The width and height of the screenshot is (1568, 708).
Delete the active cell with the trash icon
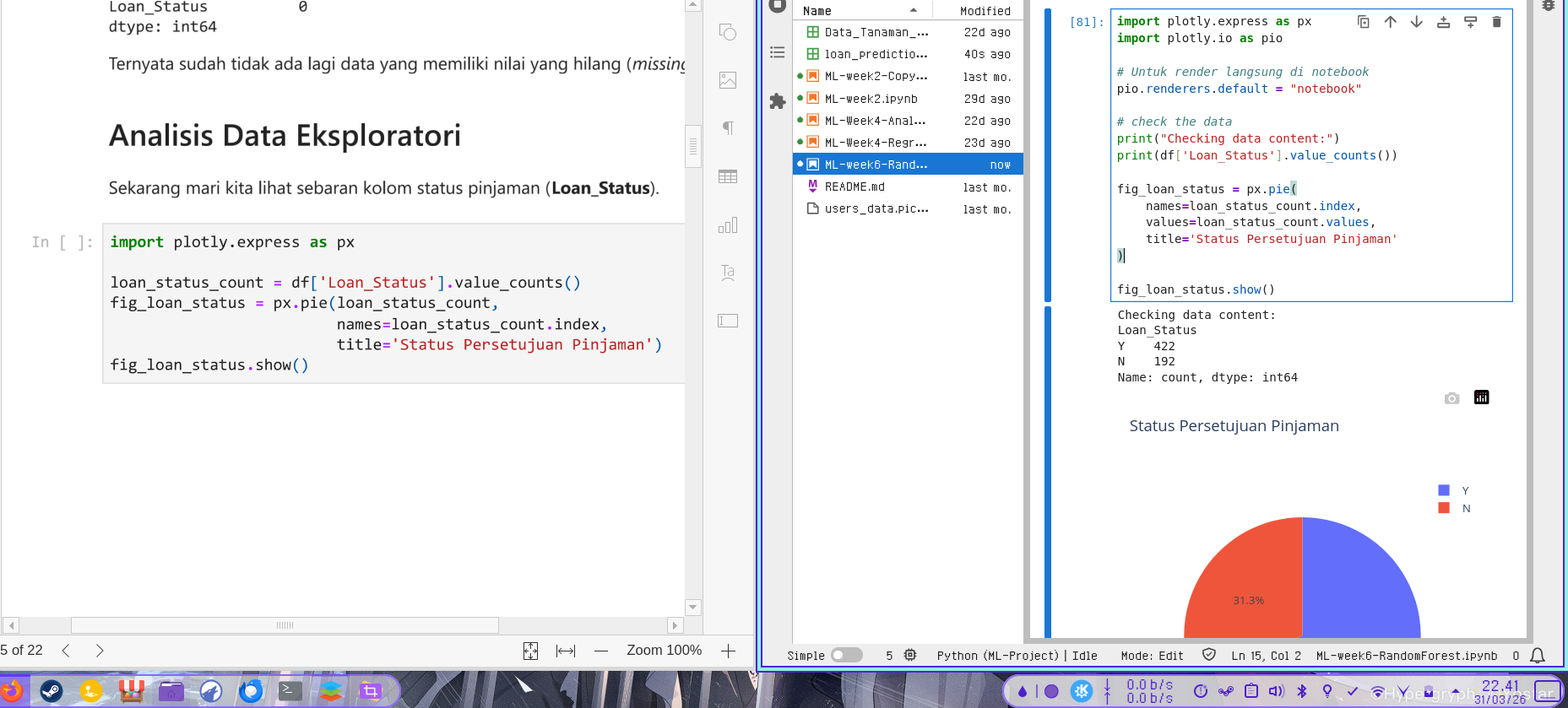point(1496,22)
